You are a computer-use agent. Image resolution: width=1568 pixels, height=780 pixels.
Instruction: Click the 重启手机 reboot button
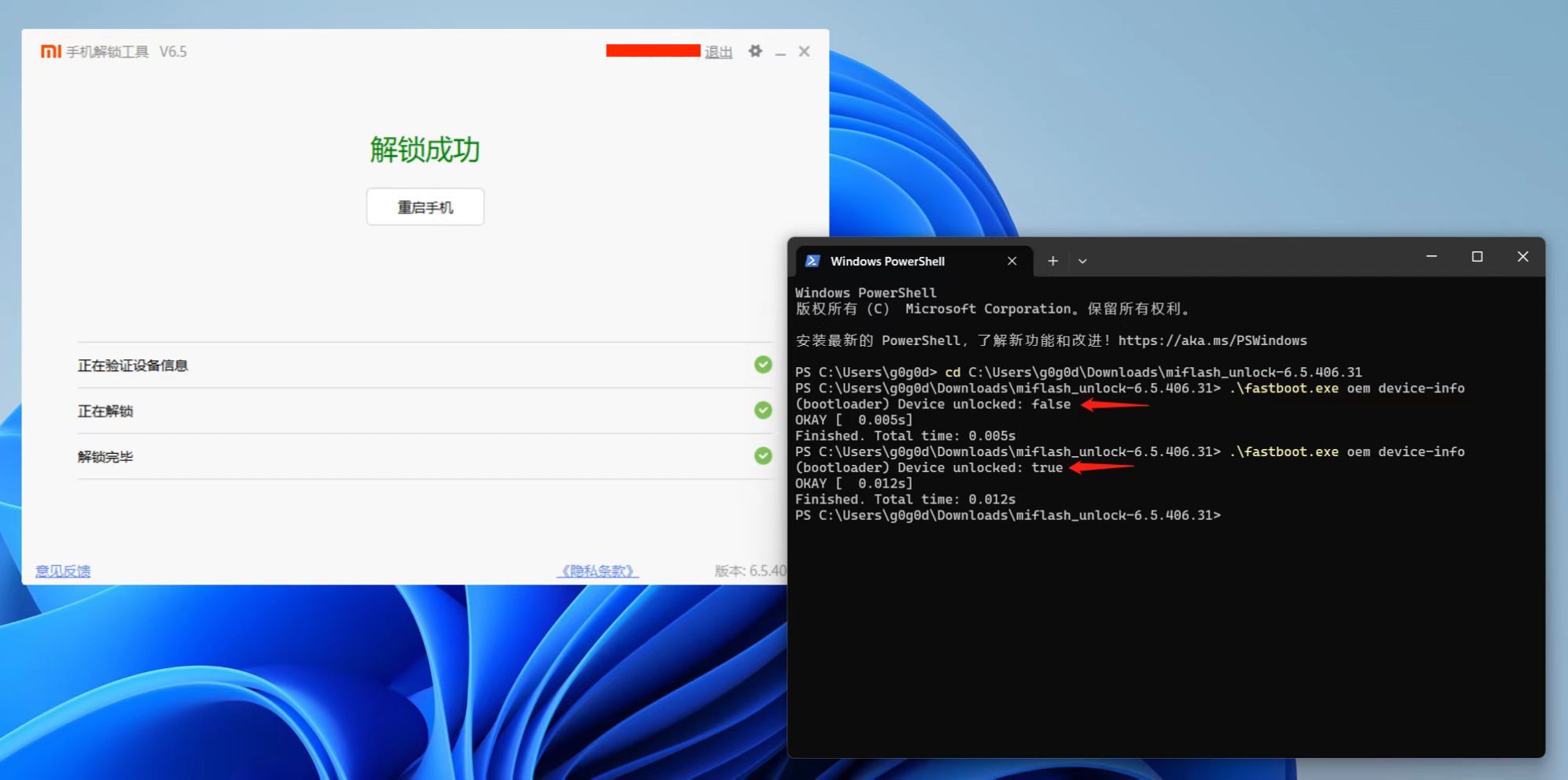coord(425,207)
